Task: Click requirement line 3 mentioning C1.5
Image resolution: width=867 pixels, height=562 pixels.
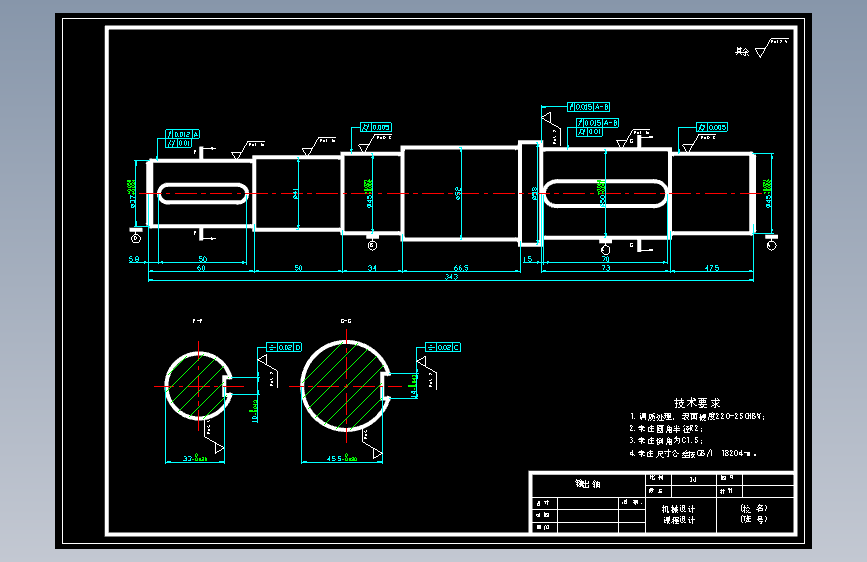Action: pos(666,441)
